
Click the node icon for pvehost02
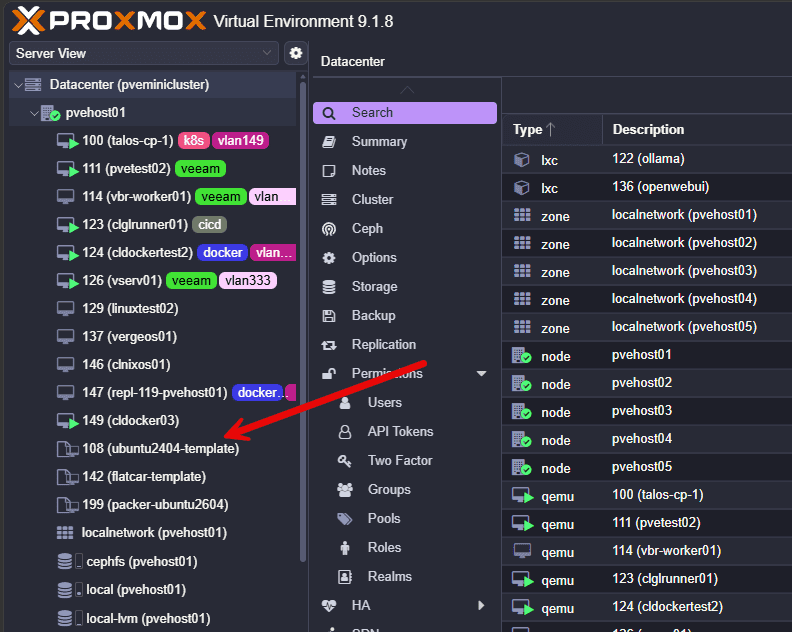click(x=521, y=383)
